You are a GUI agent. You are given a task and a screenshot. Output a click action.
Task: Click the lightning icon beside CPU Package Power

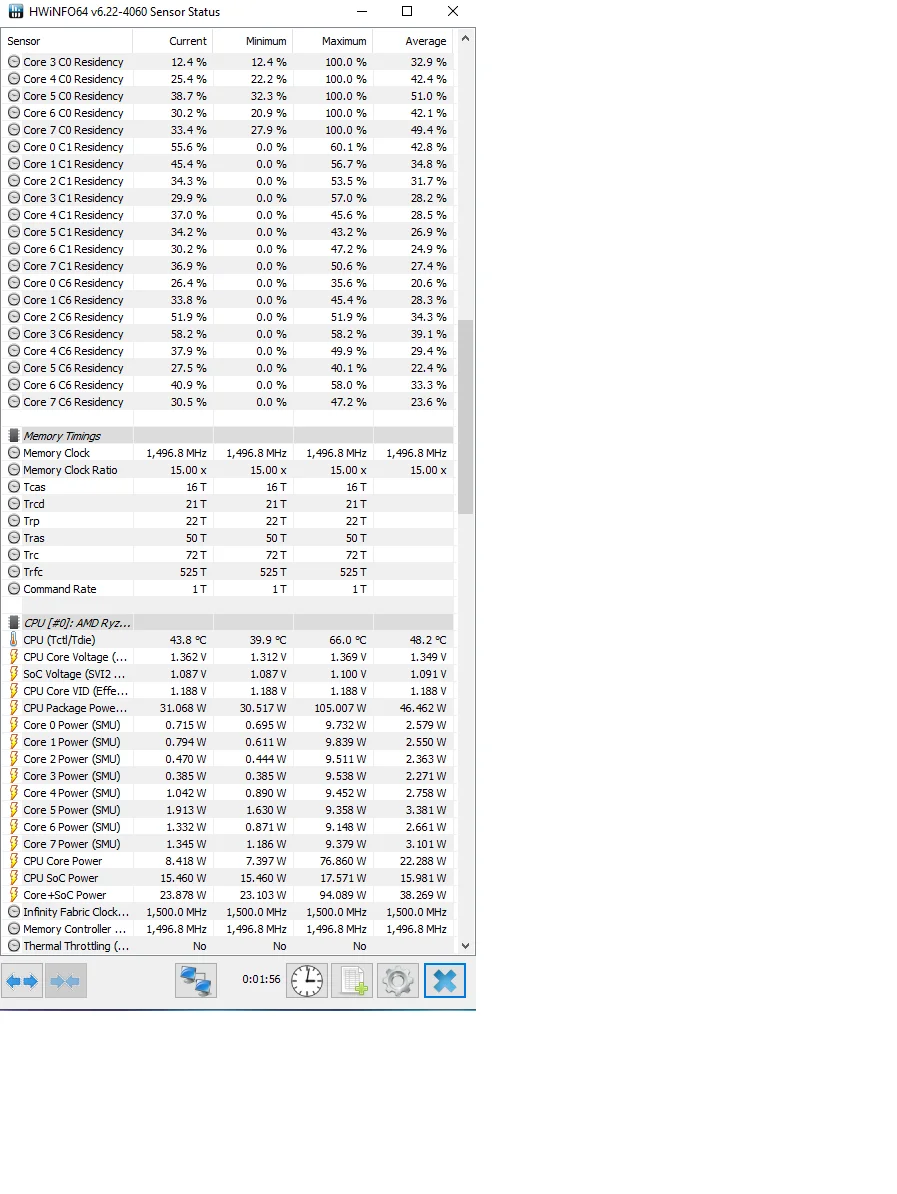pyautogui.click(x=14, y=708)
